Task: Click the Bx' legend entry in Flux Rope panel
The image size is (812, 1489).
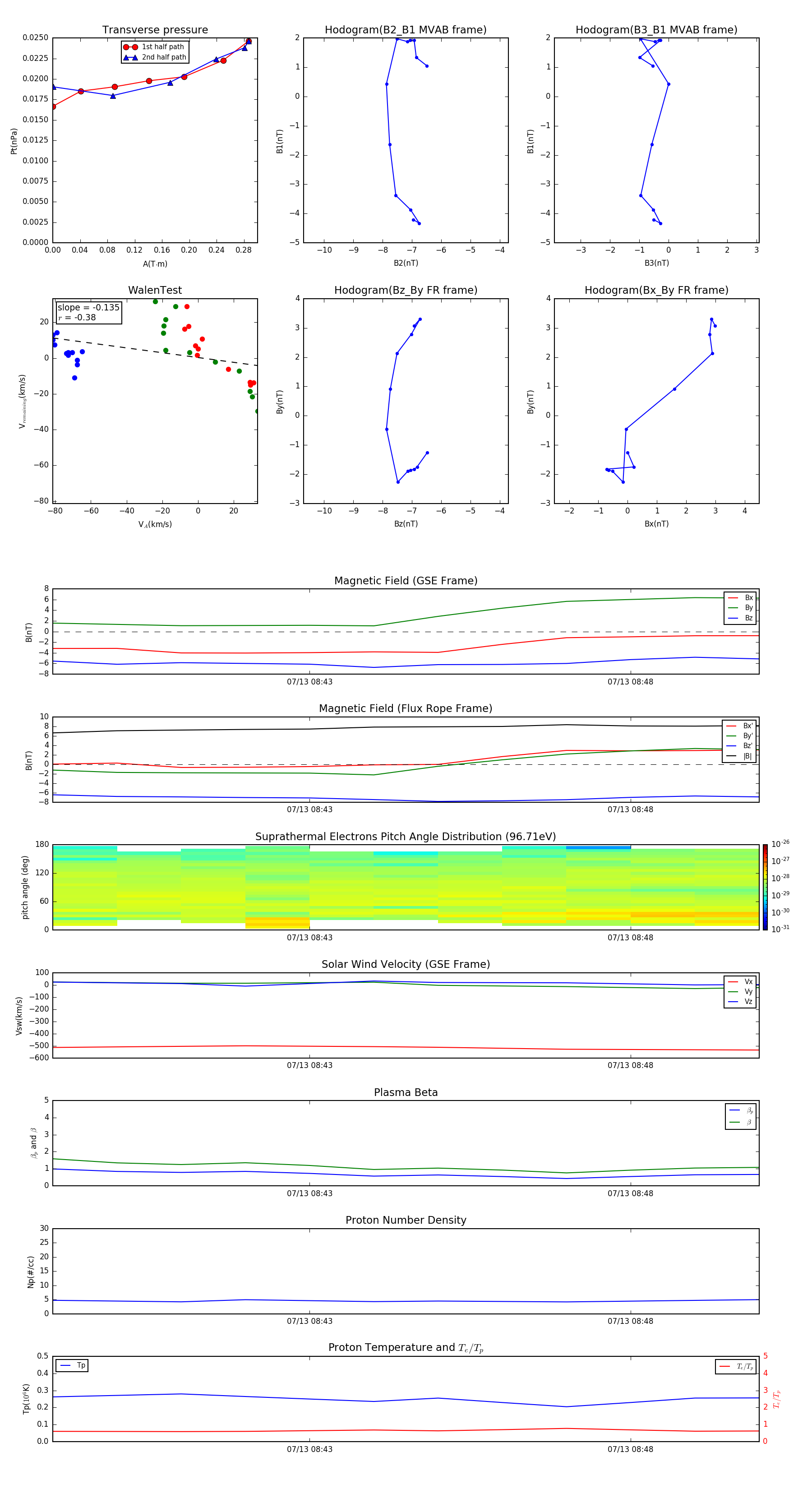Action: point(740,726)
